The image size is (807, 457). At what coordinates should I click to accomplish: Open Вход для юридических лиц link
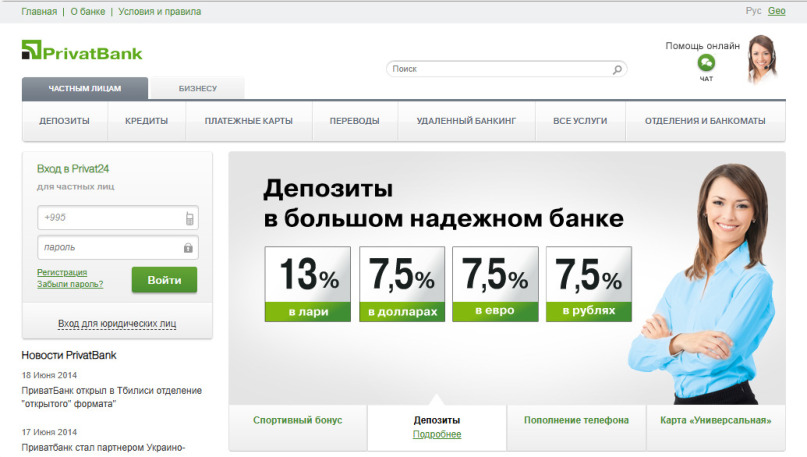(x=117, y=324)
